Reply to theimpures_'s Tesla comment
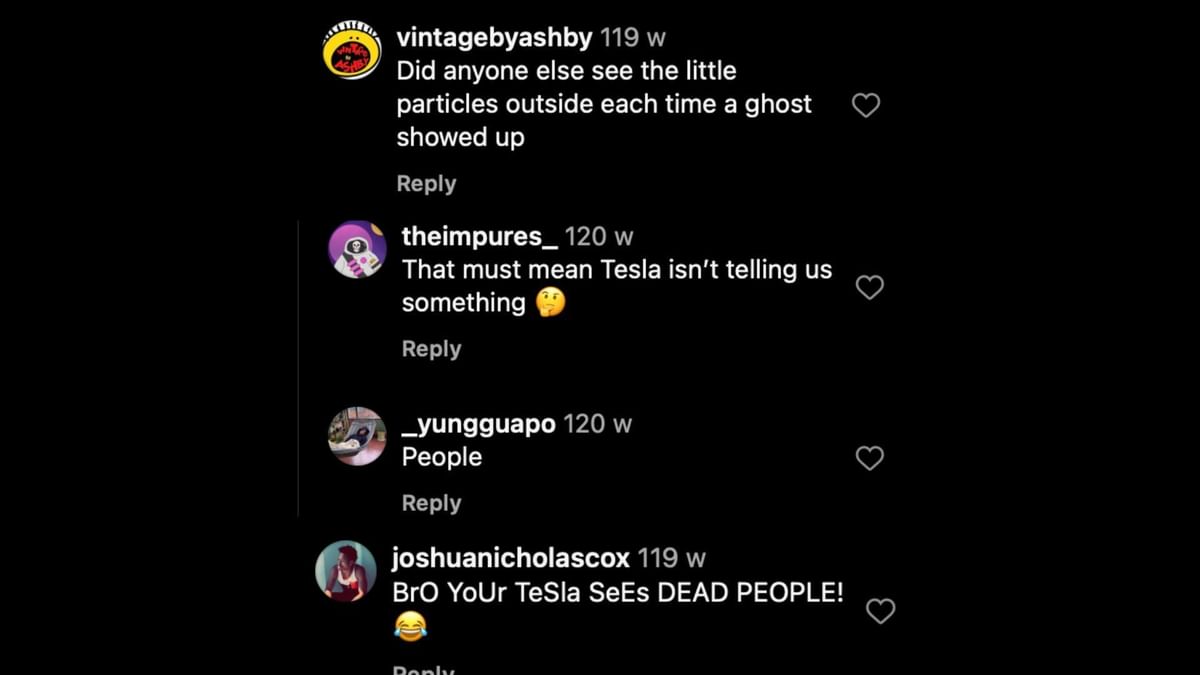1200x675 pixels. point(432,348)
